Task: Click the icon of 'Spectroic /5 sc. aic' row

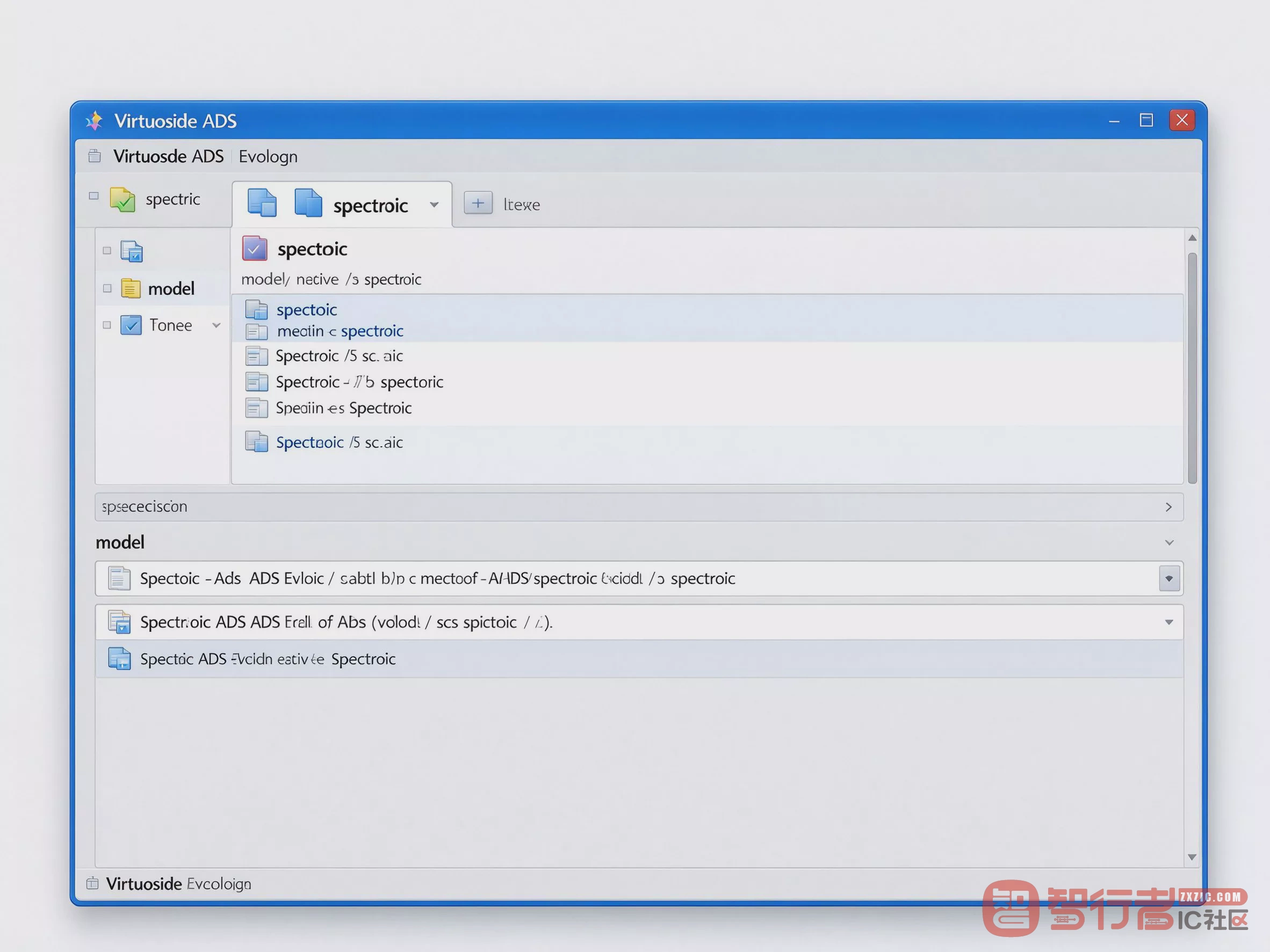Action: [256, 356]
